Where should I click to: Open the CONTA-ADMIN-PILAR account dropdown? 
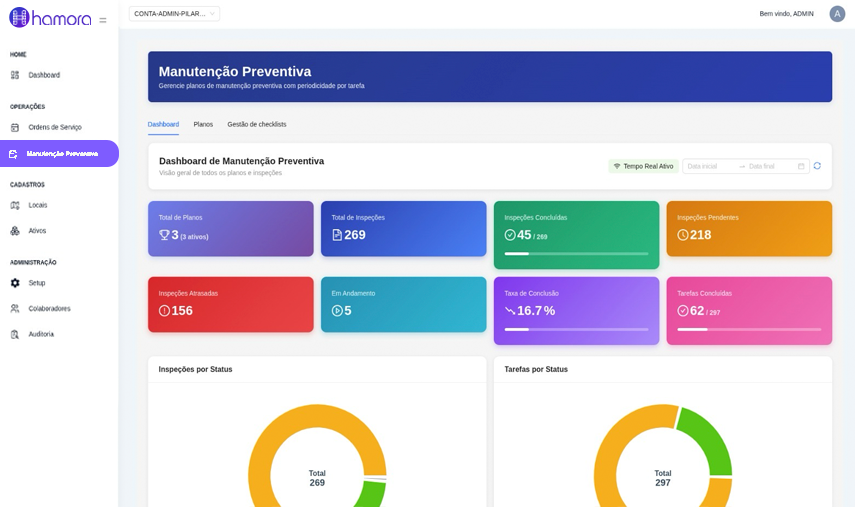(x=174, y=14)
